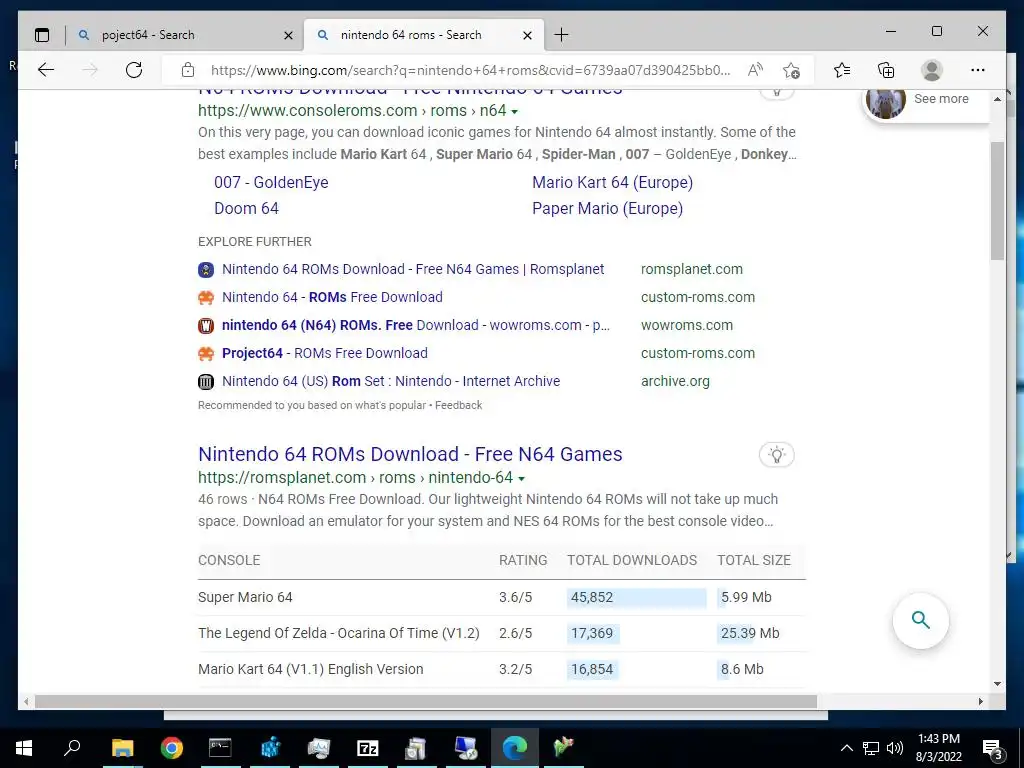Click the archive.org domain text
The width and height of the screenshot is (1024, 768).
pos(675,381)
